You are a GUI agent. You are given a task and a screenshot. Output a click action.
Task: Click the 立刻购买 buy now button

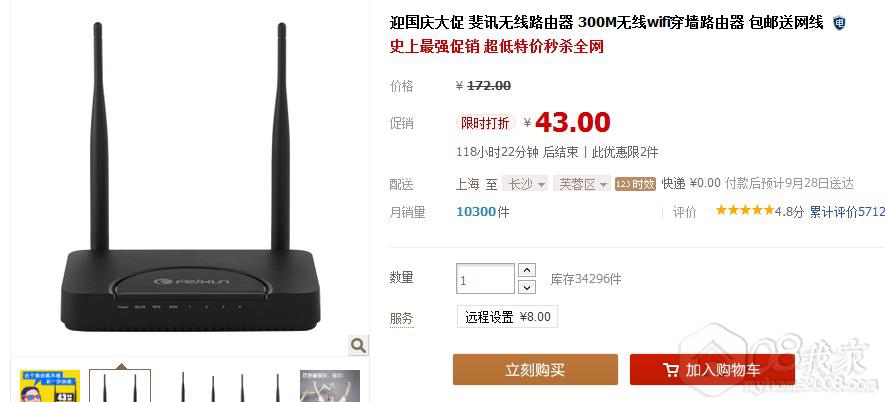[535, 370]
